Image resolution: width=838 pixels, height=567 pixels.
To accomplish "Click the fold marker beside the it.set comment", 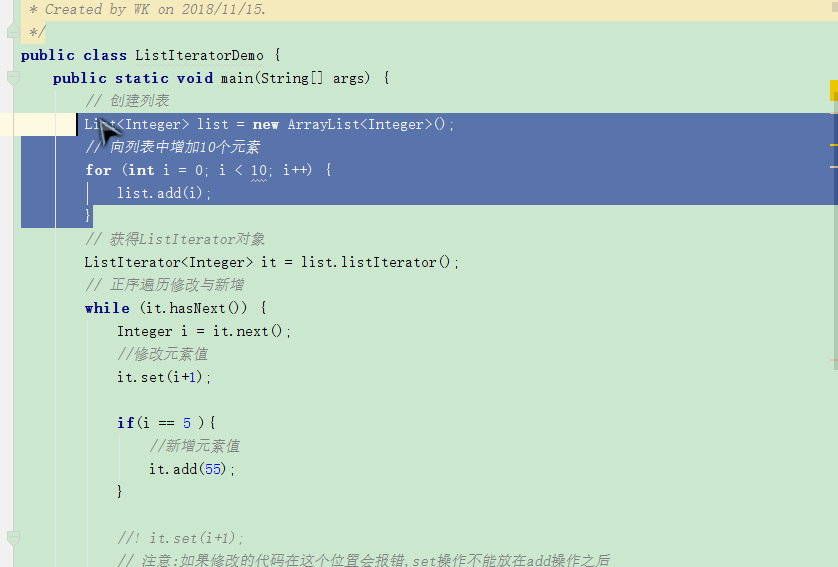I will point(14,537).
